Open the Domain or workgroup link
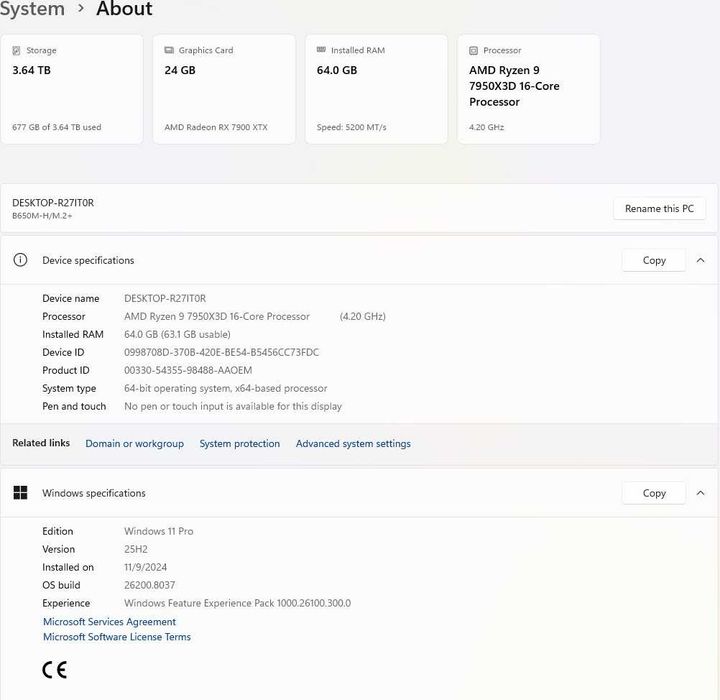 click(x=134, y=444)
